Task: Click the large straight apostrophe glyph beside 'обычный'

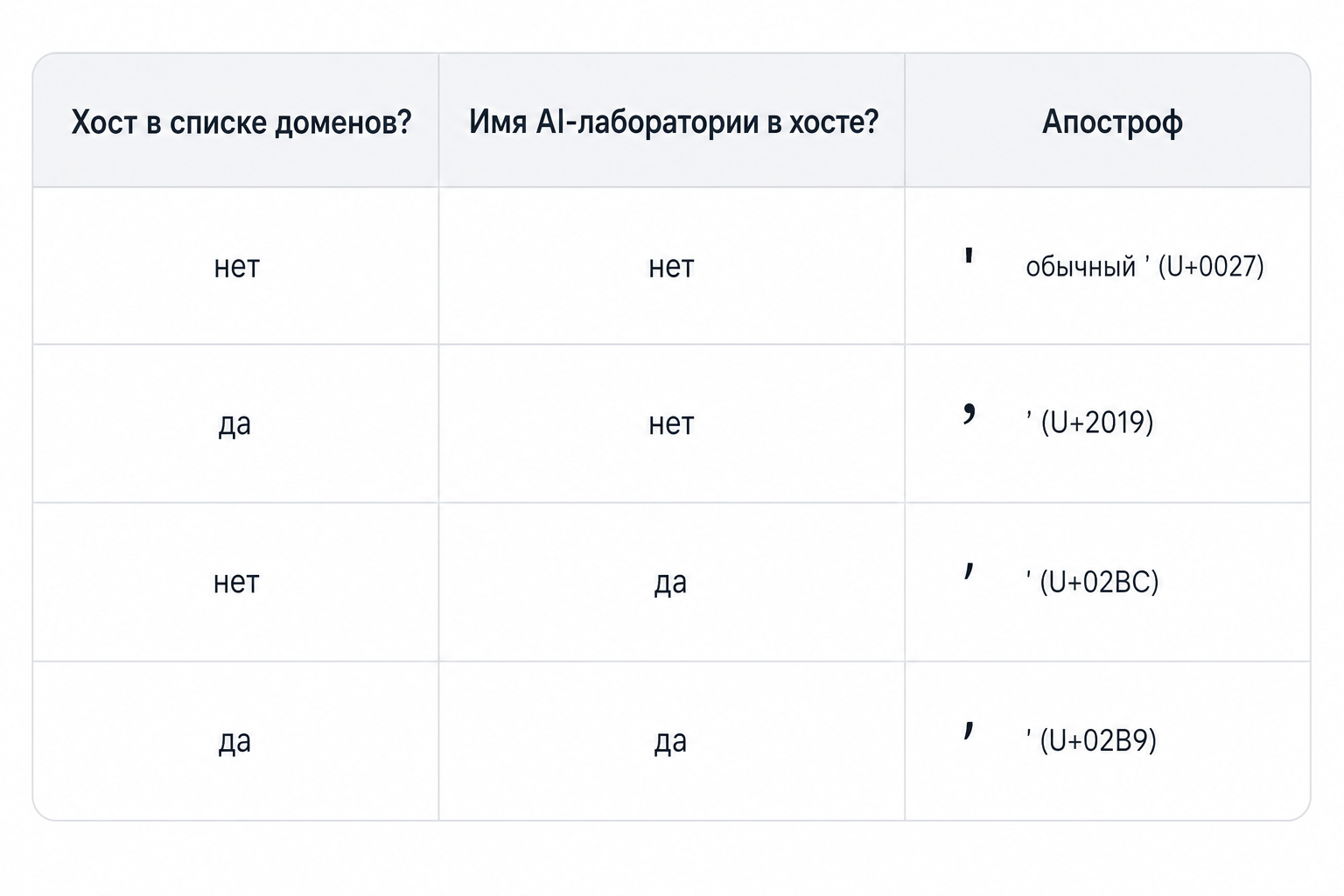Action: 969,256
